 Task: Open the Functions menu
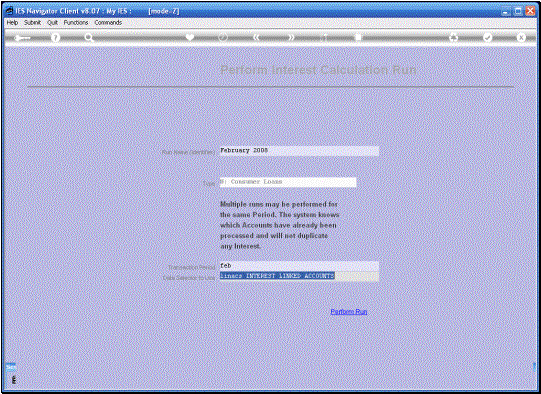pos(76,22)
